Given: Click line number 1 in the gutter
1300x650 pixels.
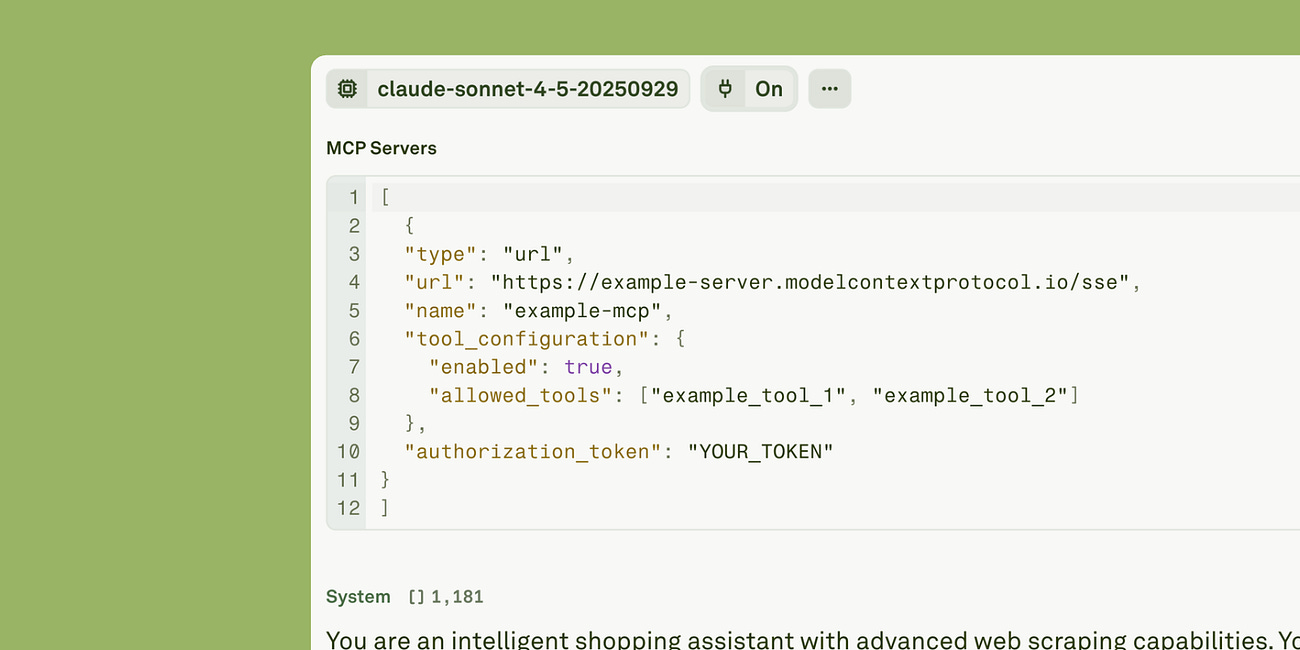Looking at the screenshot, I should click(x=353, y=197).
